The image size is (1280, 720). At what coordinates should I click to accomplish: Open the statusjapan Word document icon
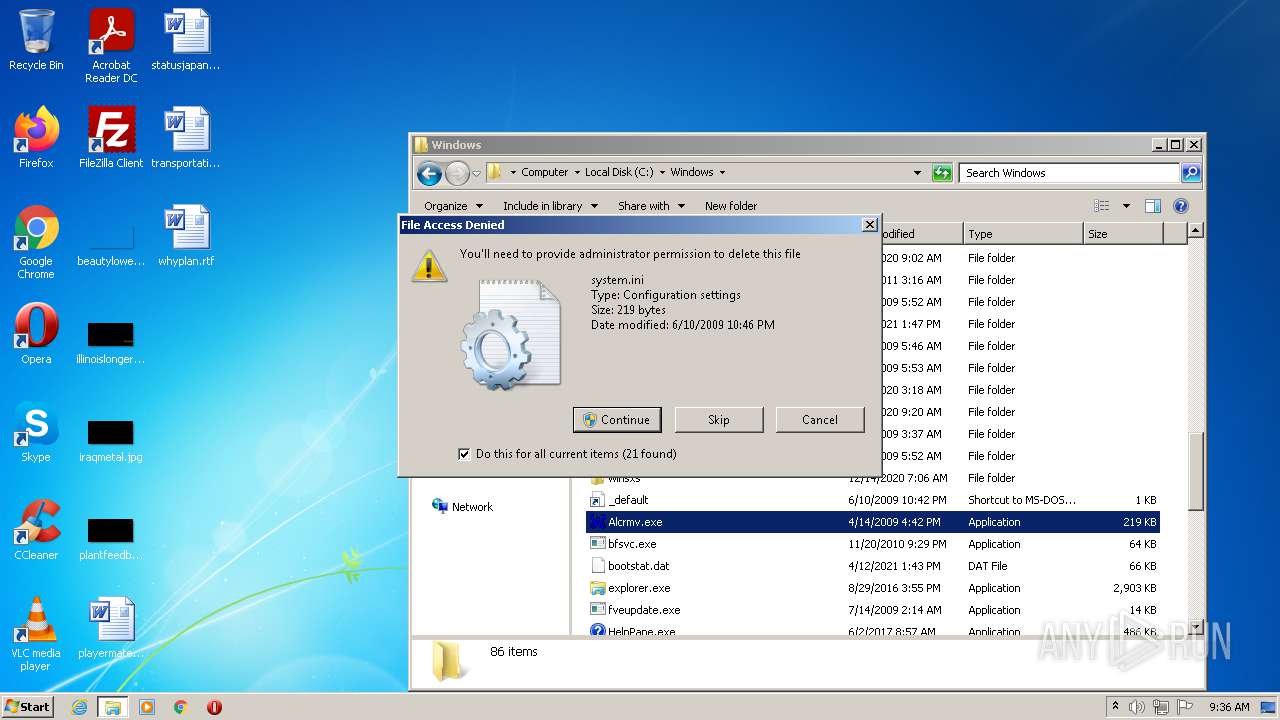click(x=186, y=40)
